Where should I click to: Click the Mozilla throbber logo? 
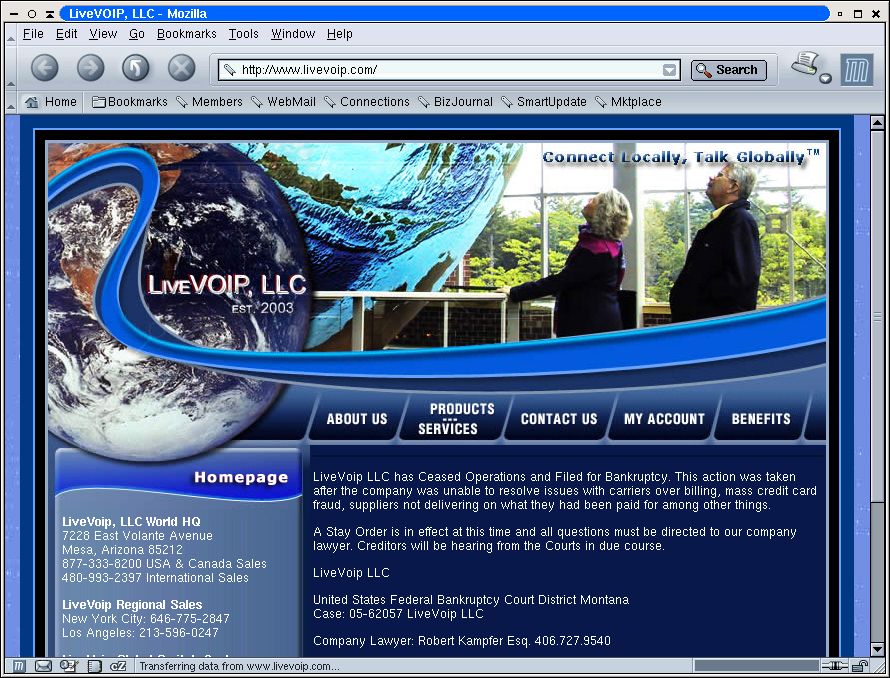click(856, 69)
